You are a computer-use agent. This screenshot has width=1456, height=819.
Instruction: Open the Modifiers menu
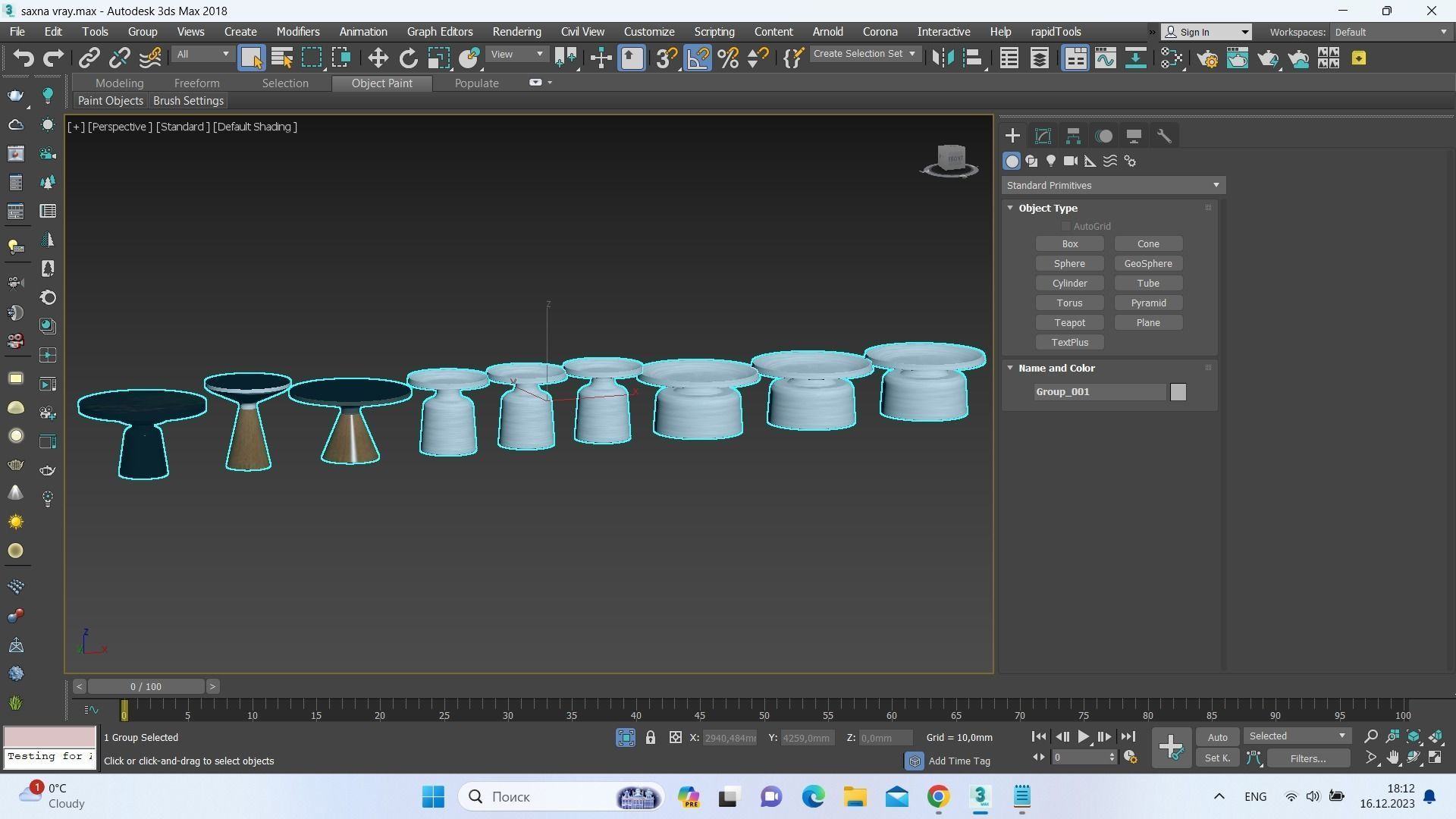[x=298, y=32]
